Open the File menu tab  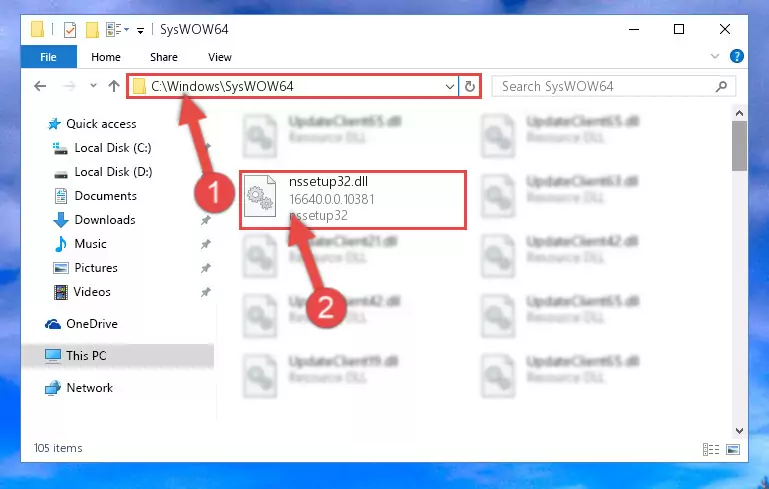[49, 57]
